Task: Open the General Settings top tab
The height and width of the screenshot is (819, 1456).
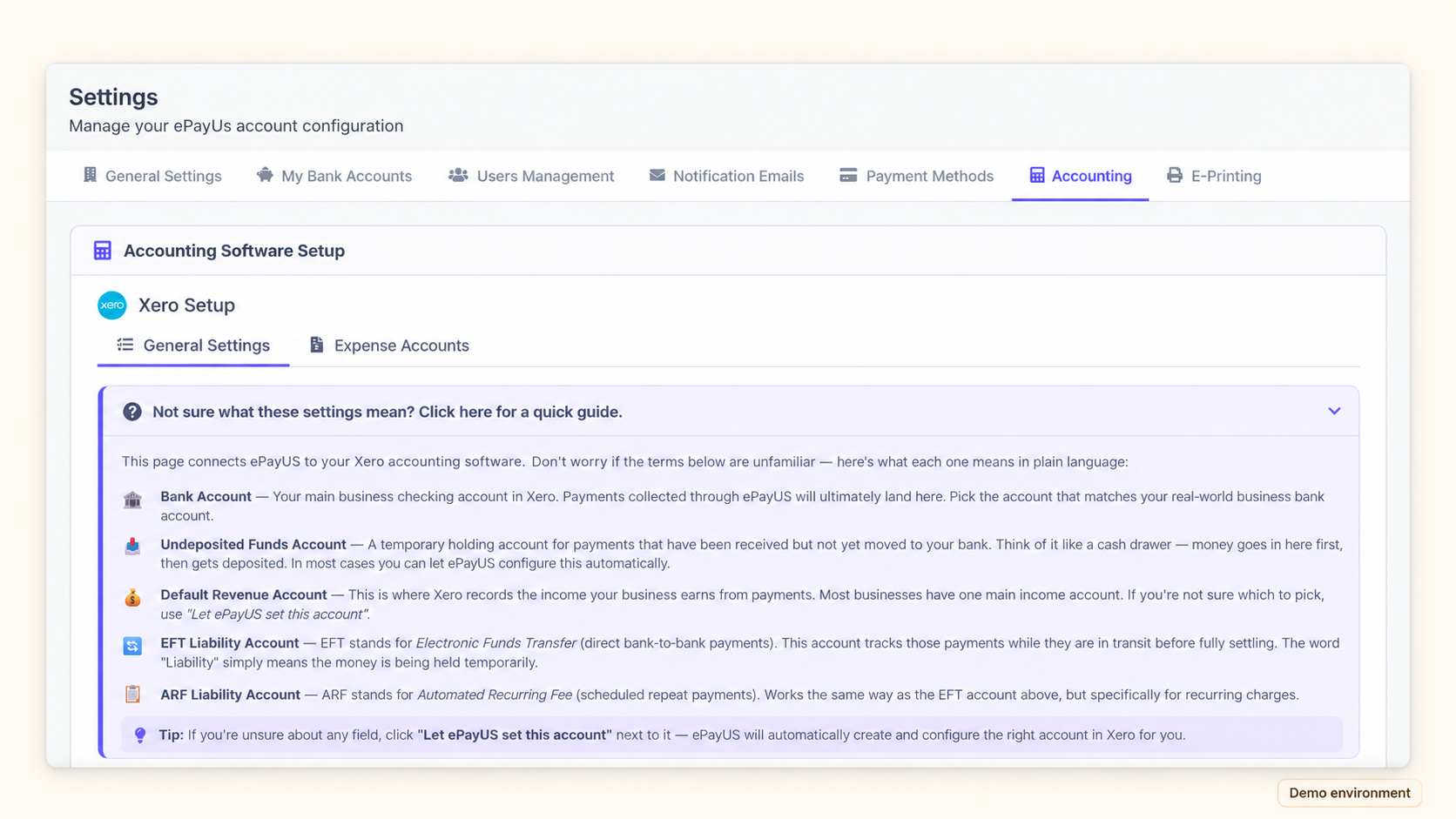Action: tap(152, 176)
